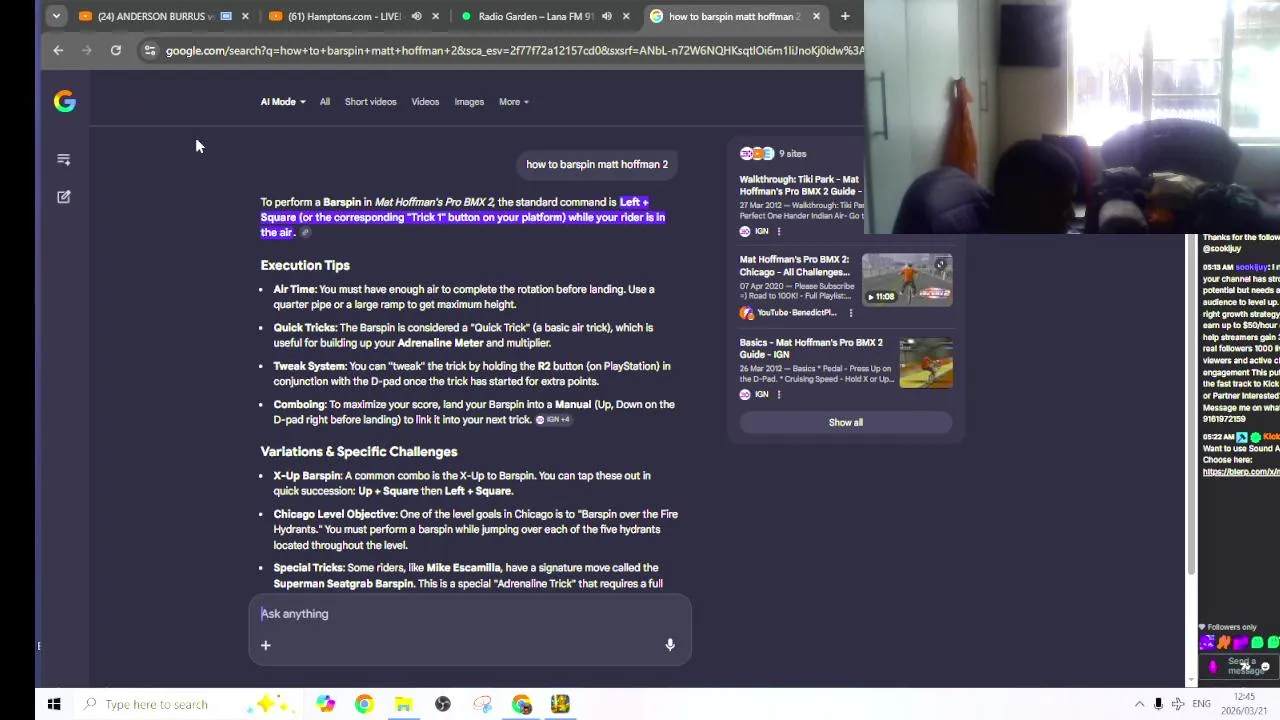
Task: Click the Execution Tips heading
Action: pyautogui.click(x=305, y=265)
